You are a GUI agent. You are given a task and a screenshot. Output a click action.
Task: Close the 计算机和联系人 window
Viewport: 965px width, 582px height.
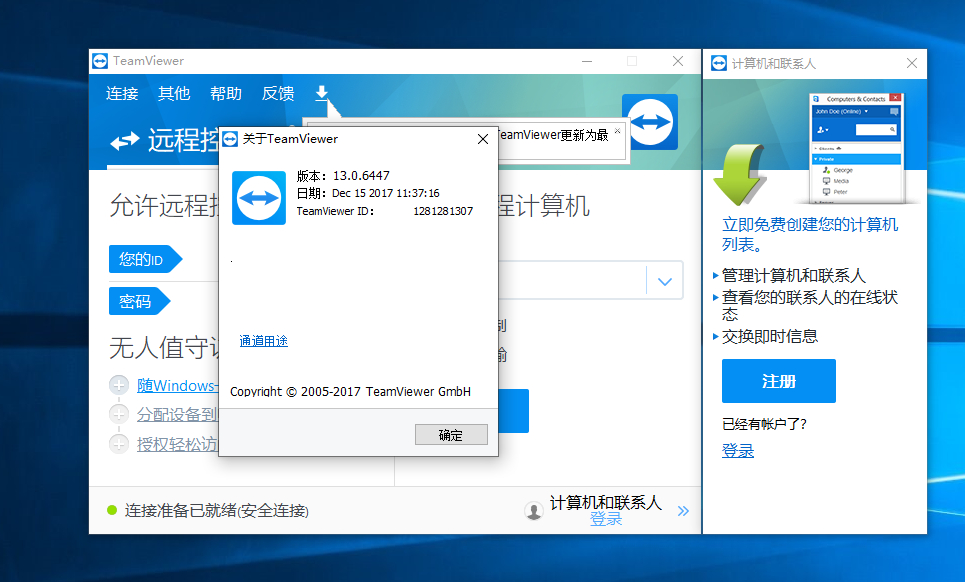(912, 63)
